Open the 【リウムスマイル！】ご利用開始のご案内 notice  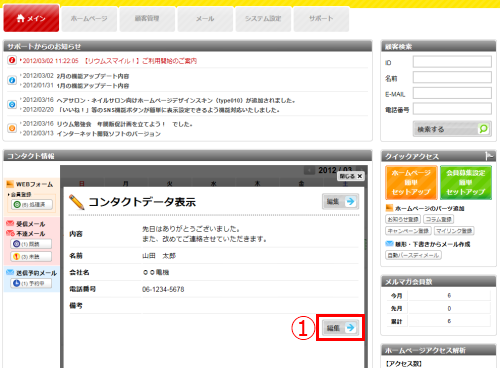point(140,61)
